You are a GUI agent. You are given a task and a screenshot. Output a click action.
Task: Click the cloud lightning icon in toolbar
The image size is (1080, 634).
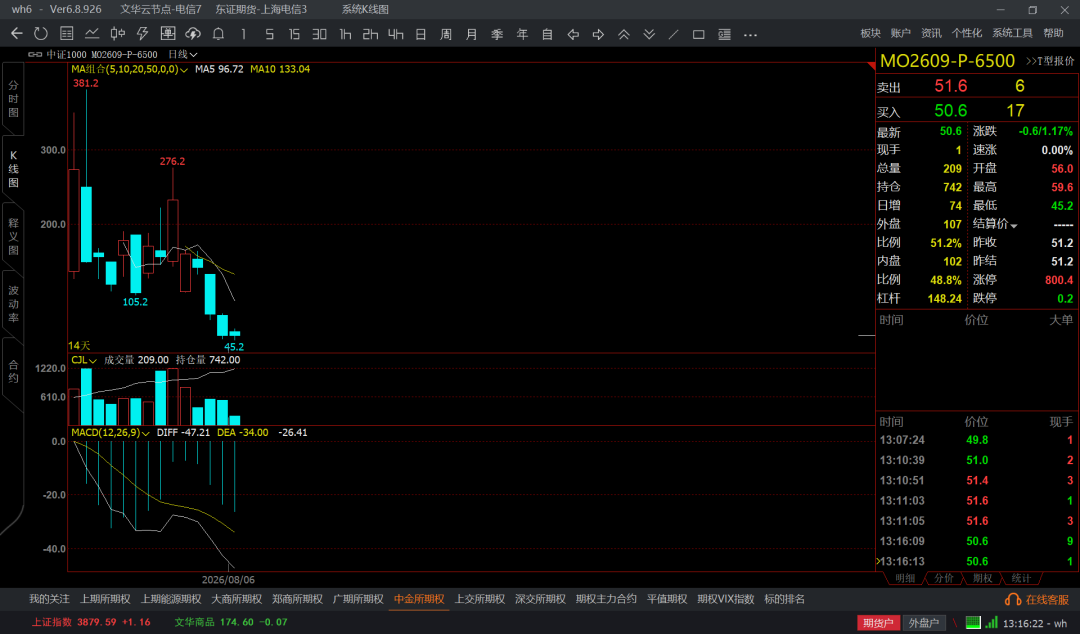coord(193,34)
